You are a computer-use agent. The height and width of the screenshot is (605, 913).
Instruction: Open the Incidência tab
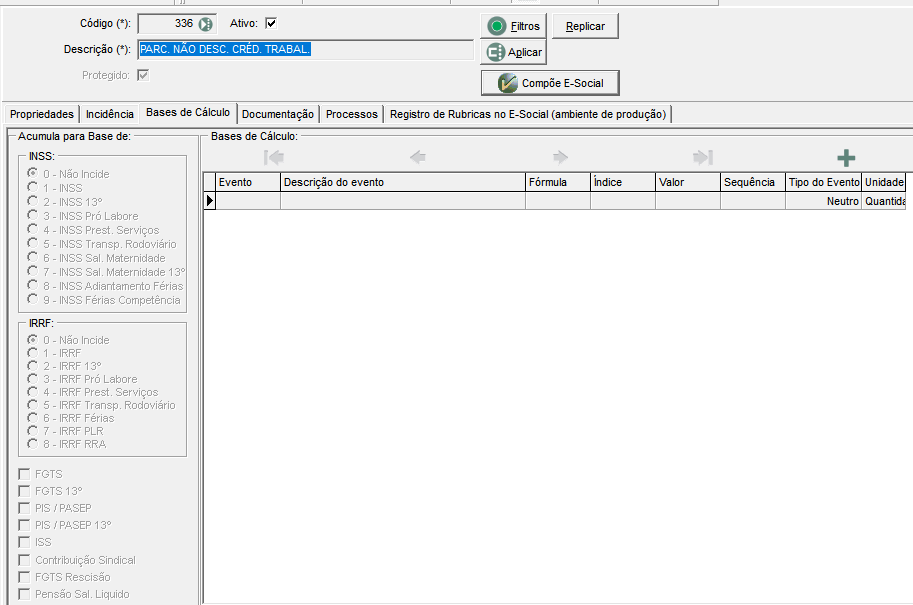pyautogui.click(x=110, y=114)
